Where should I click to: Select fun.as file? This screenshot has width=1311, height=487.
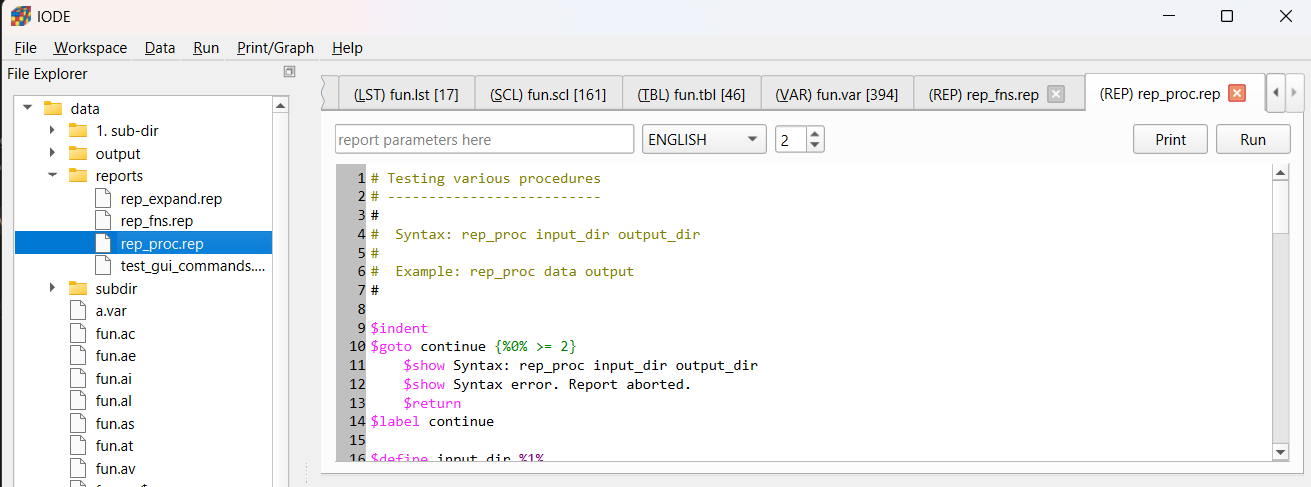114,423
